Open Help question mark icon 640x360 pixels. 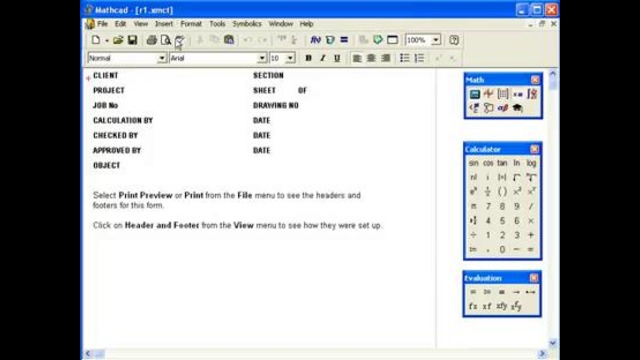point(454,40)
